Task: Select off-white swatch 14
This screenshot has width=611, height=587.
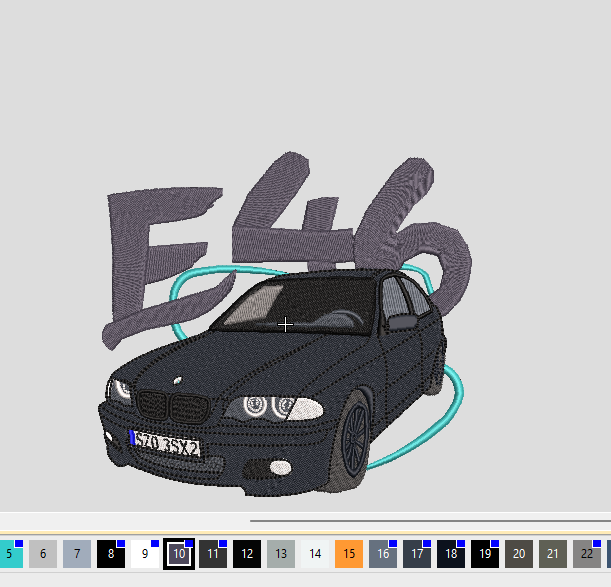Action: [315, 553]
